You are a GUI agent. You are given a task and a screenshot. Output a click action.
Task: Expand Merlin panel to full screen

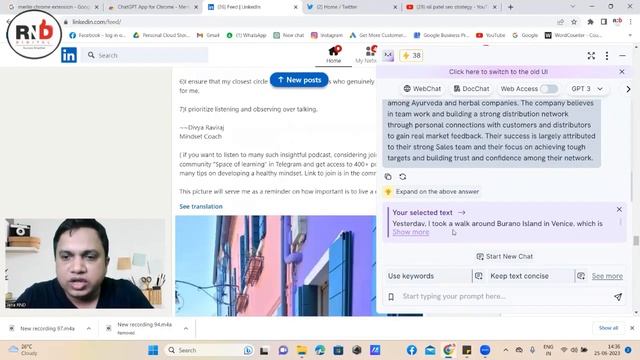pyautogui.click(x=591, y=56)
